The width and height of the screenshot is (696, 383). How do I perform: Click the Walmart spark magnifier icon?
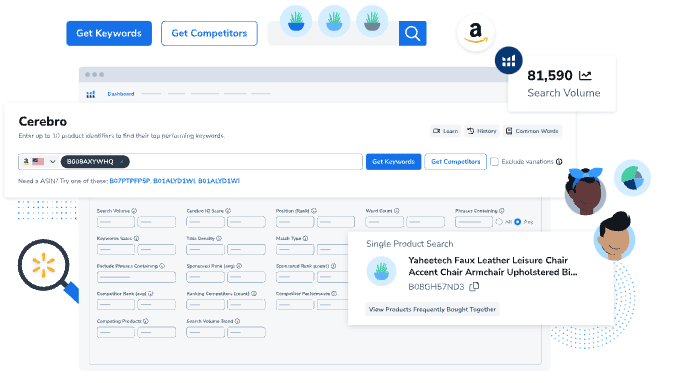click(44, 265)
